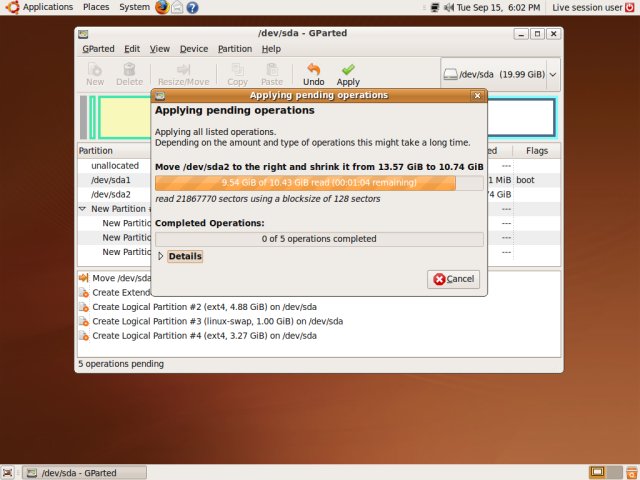Click the Create Logical Partition #4 operation icon

tap(83, 336)
